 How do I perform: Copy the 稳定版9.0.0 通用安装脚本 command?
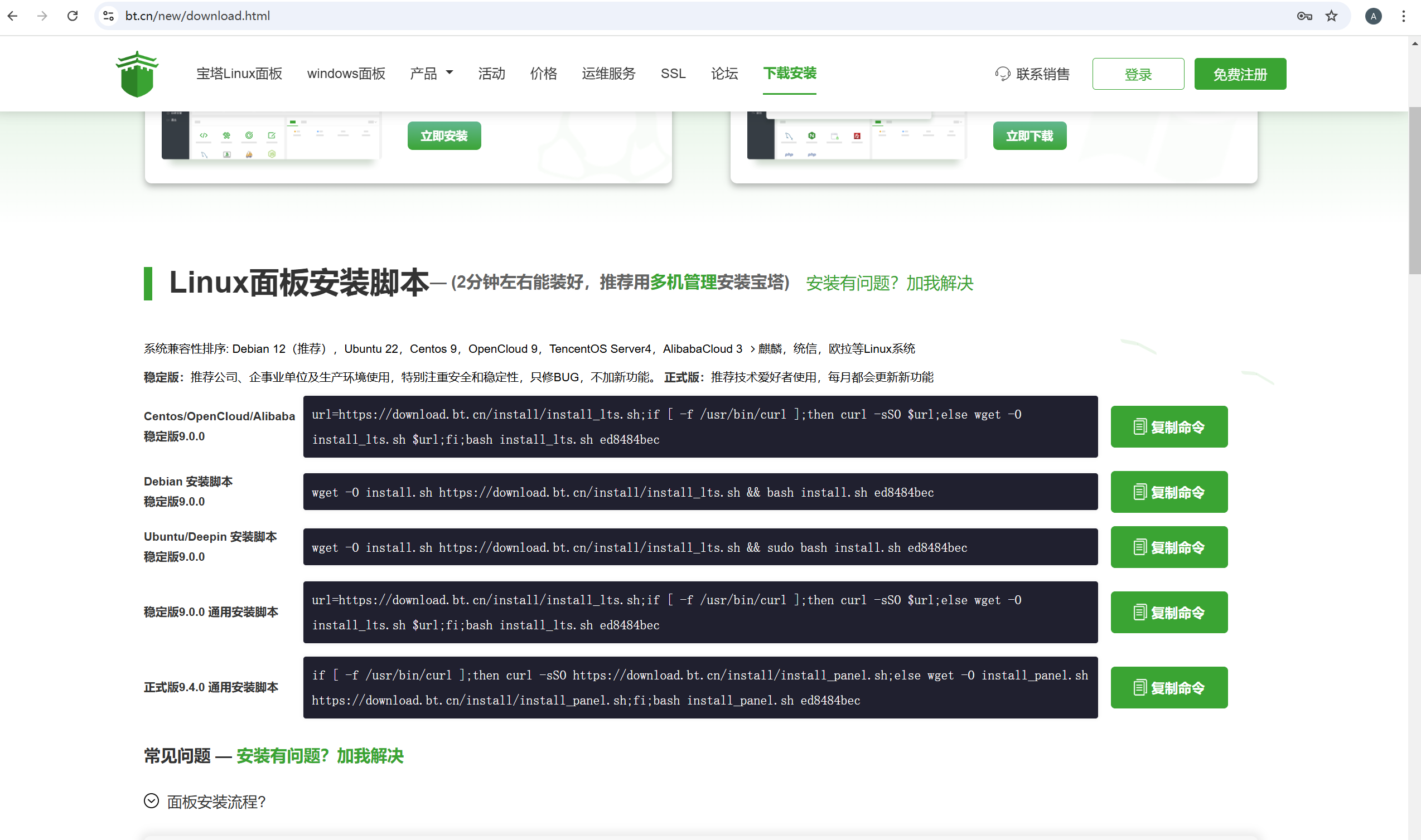click(1168, 613)
